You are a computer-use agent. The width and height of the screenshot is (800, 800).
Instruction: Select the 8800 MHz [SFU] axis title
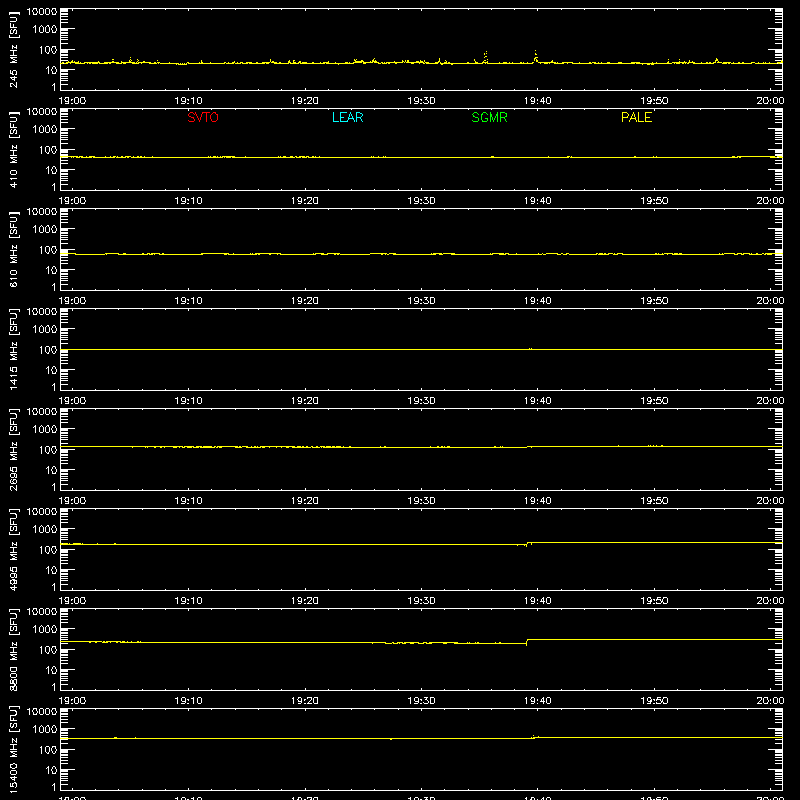point(14,649)
